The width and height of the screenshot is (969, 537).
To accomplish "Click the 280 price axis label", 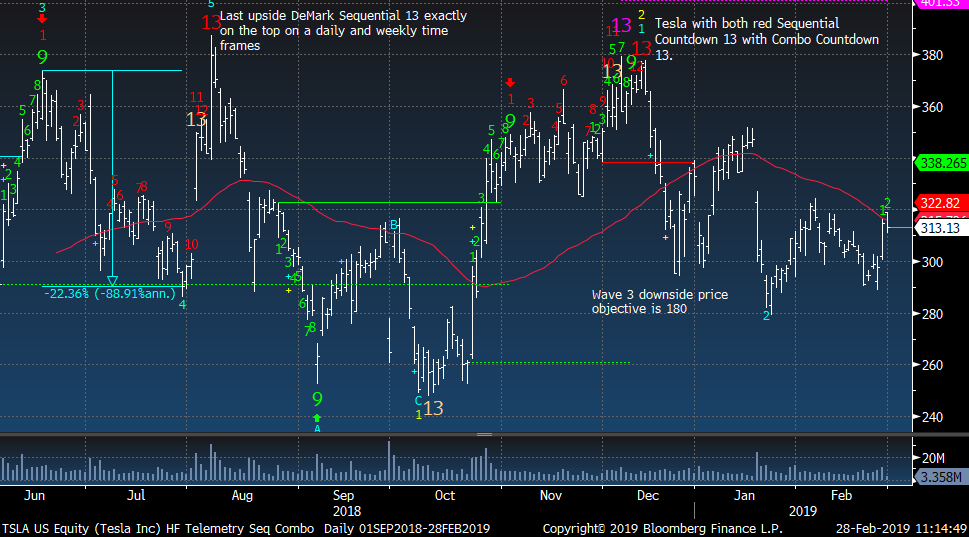I will click(932, 314).
